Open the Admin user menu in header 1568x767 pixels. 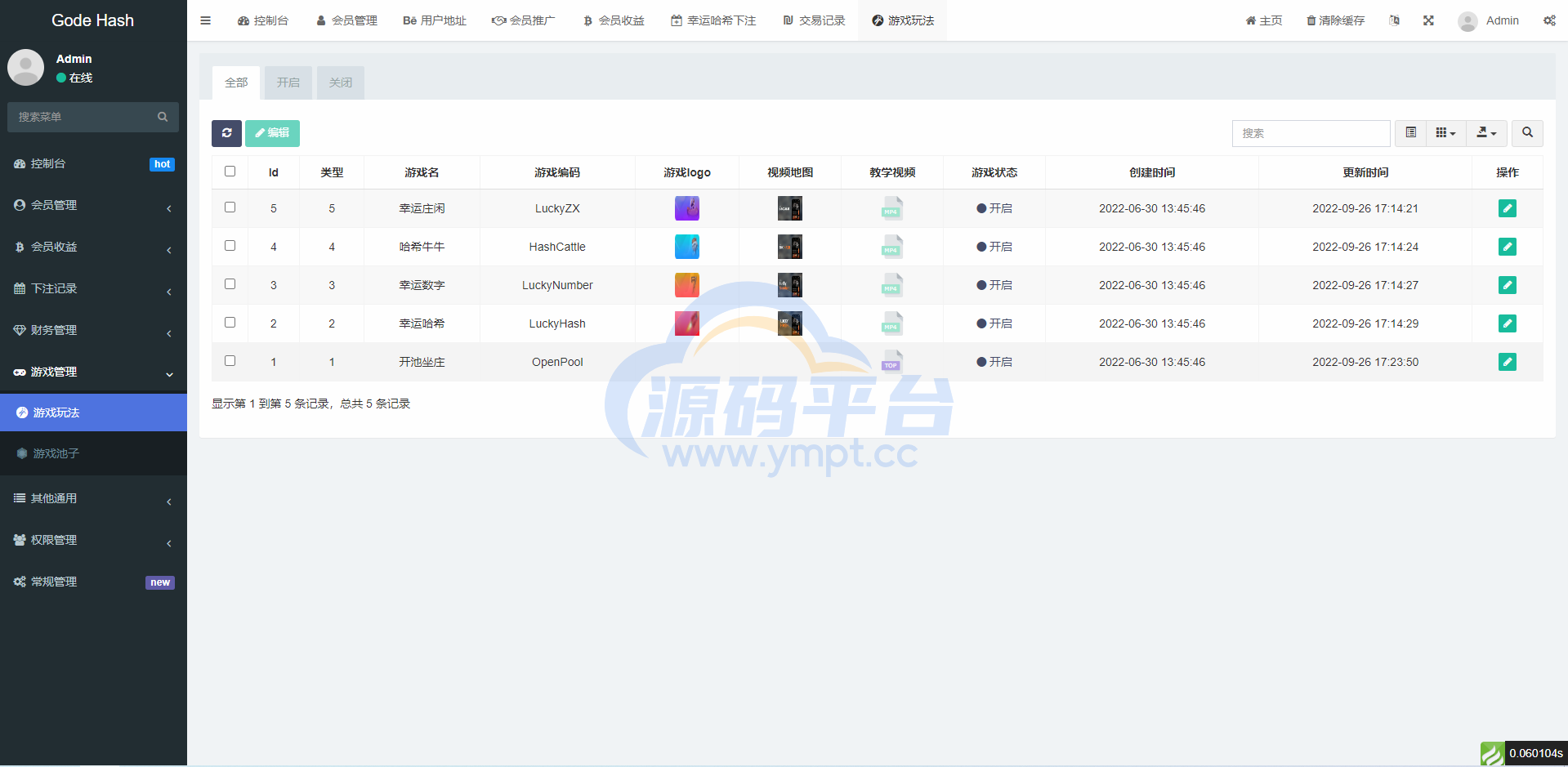coord(1489,20)
